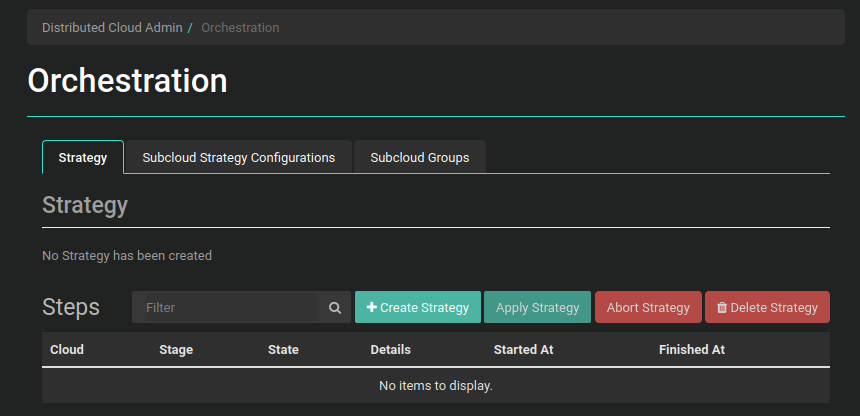Click the magnifier search icon beside Filter

click(335, 308)
